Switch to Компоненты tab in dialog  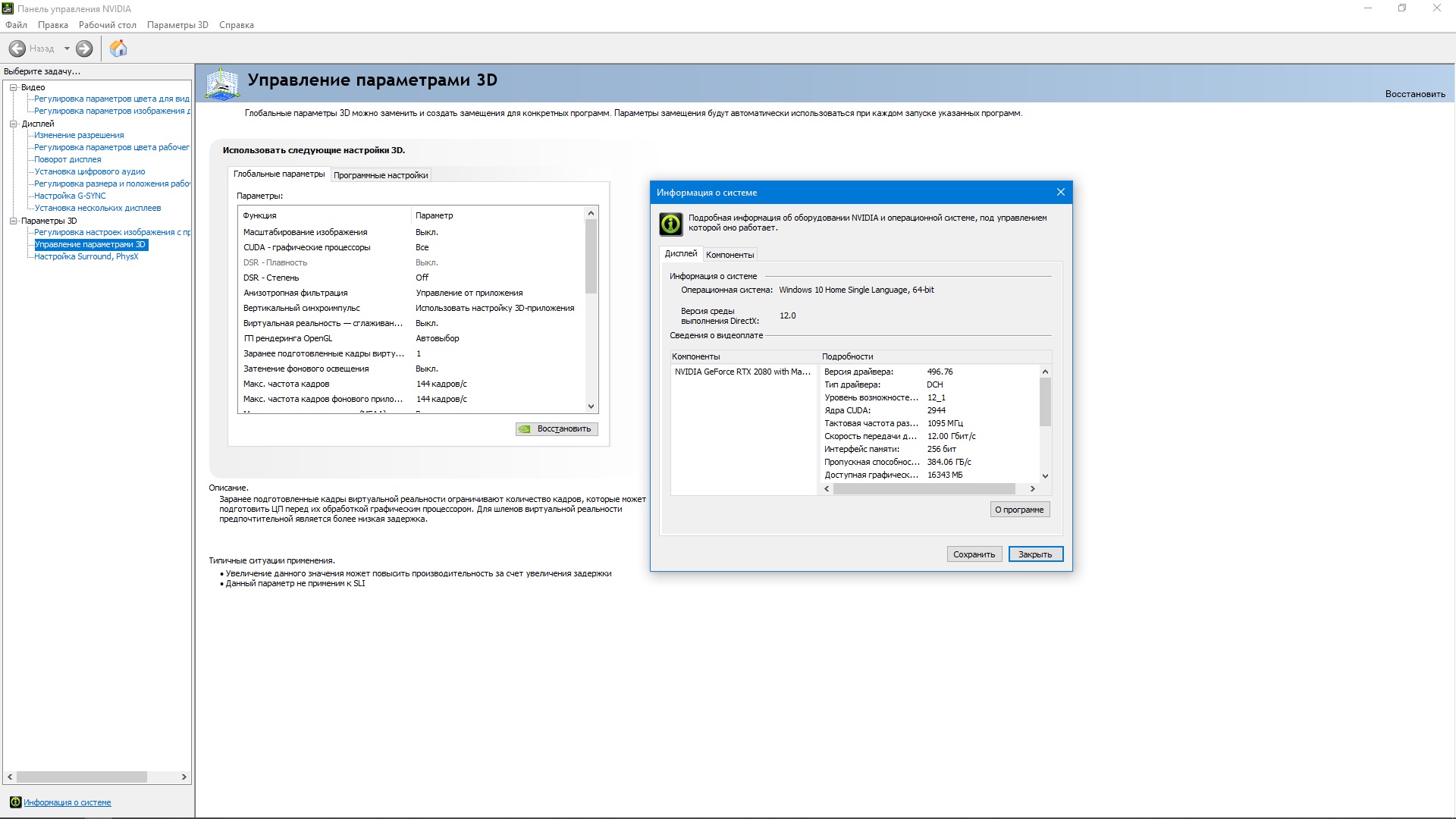point(730,255)
